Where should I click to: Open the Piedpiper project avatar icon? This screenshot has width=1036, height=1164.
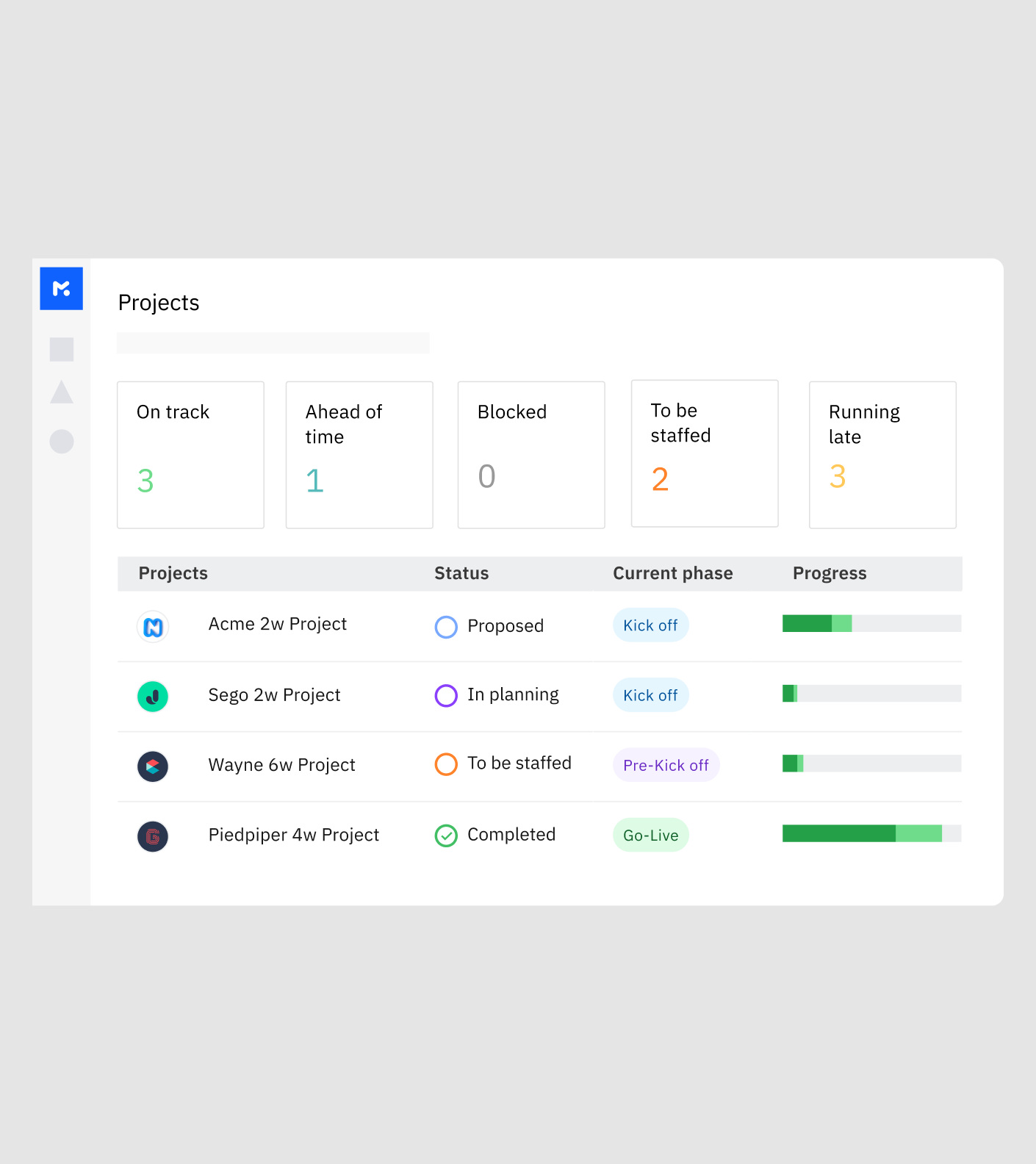coord(153,836)
